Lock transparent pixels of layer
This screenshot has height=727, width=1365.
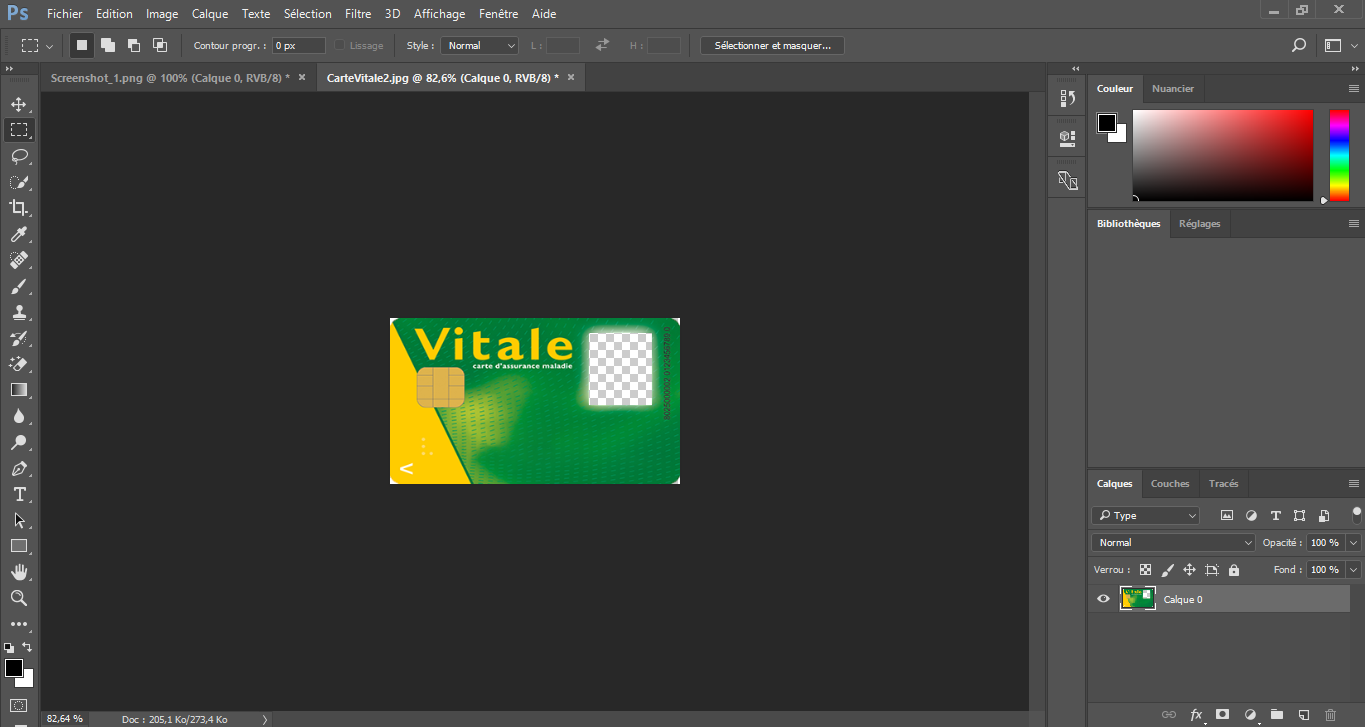(x=1145, y=570)
